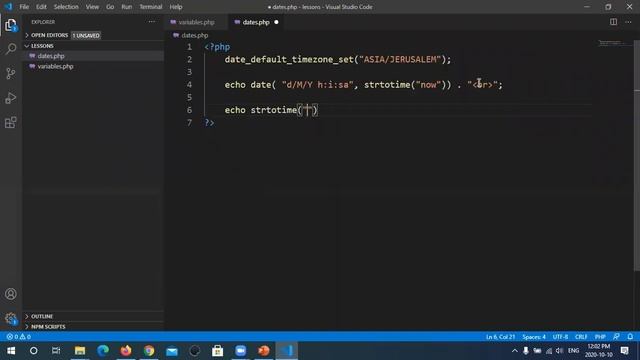Open notifications bell in status bar
The width and height of the screenshot is (640, 360).
coord(630,337)
